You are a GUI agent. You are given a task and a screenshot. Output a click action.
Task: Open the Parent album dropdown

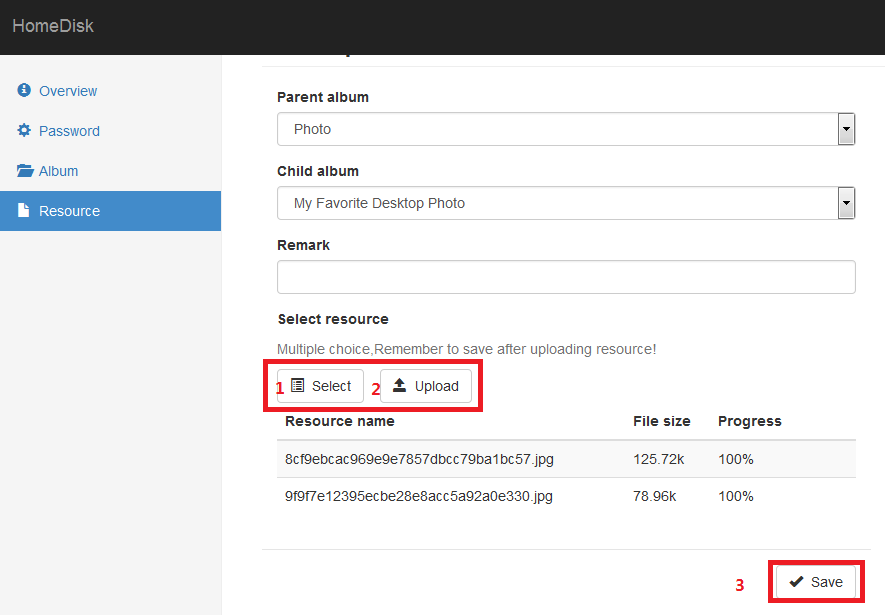coord(845,128)
